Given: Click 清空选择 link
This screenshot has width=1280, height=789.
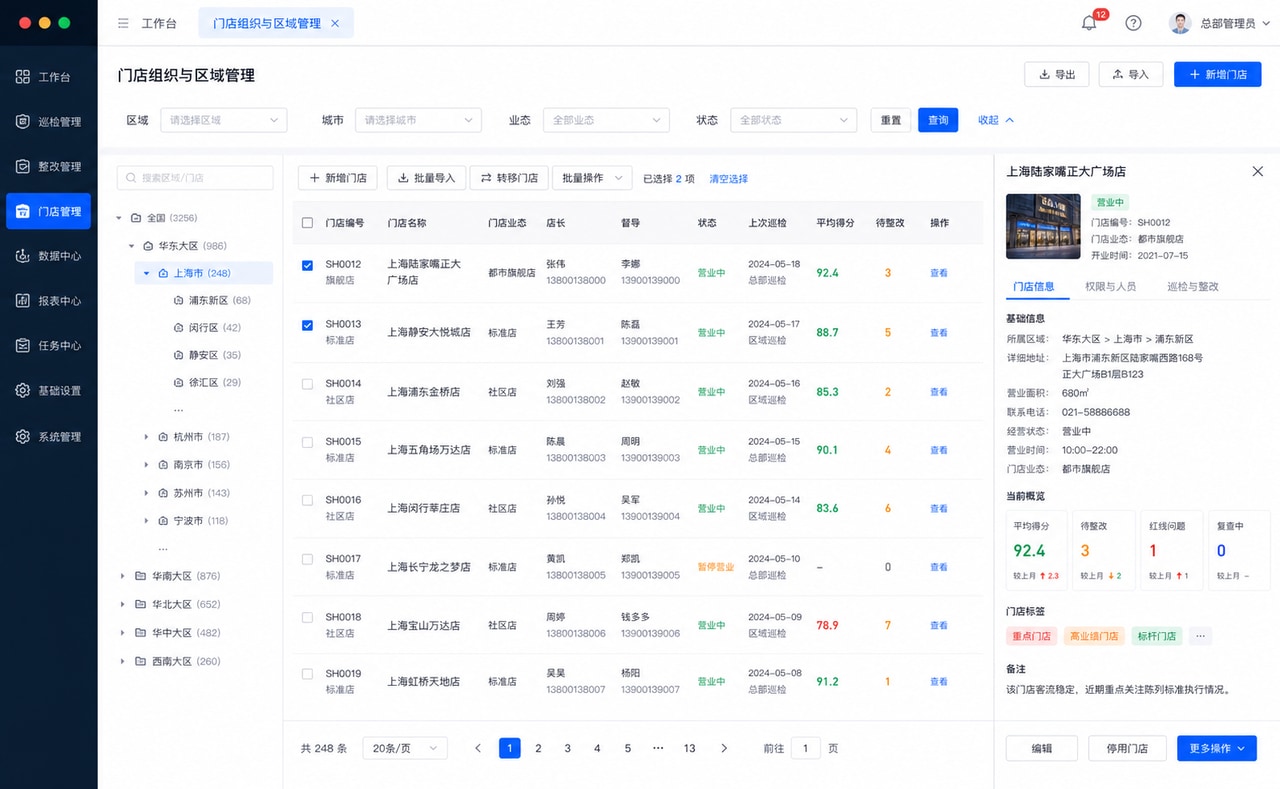Looking at the screenshot, I should (729, 179).
